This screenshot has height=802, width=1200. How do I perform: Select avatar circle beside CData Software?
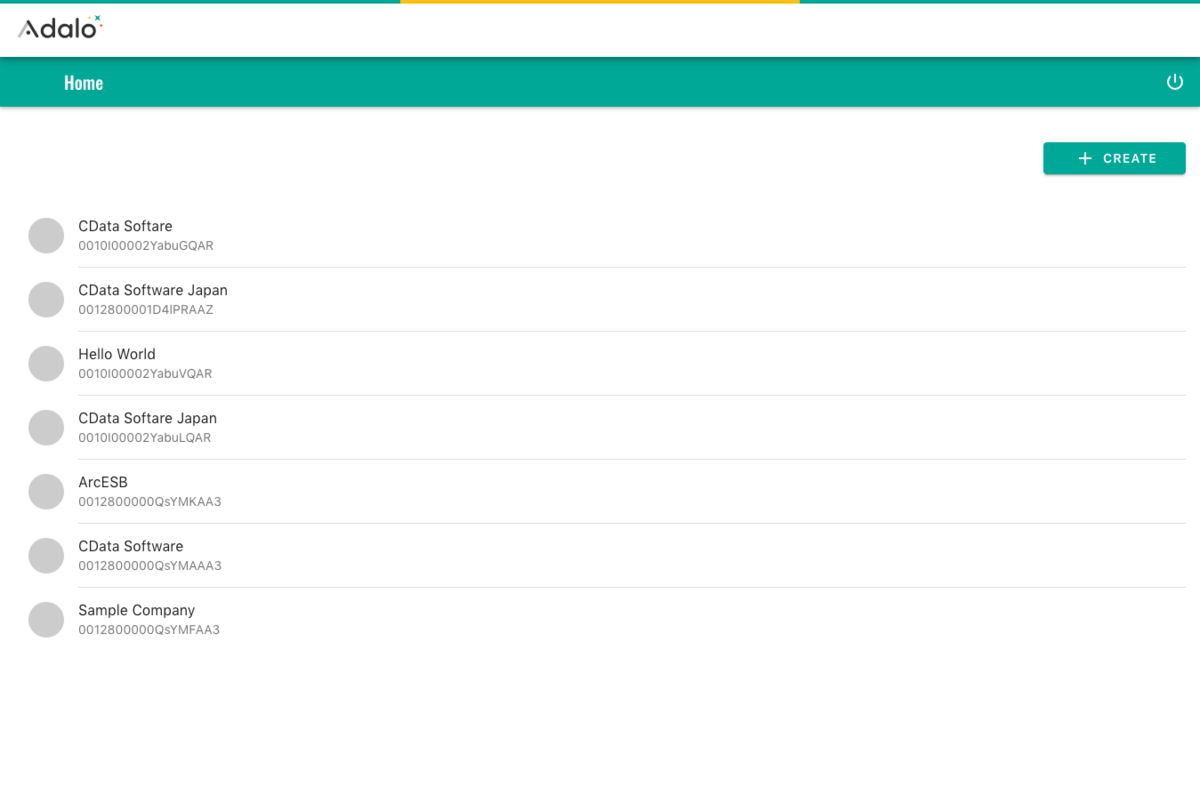coord(46,555)
